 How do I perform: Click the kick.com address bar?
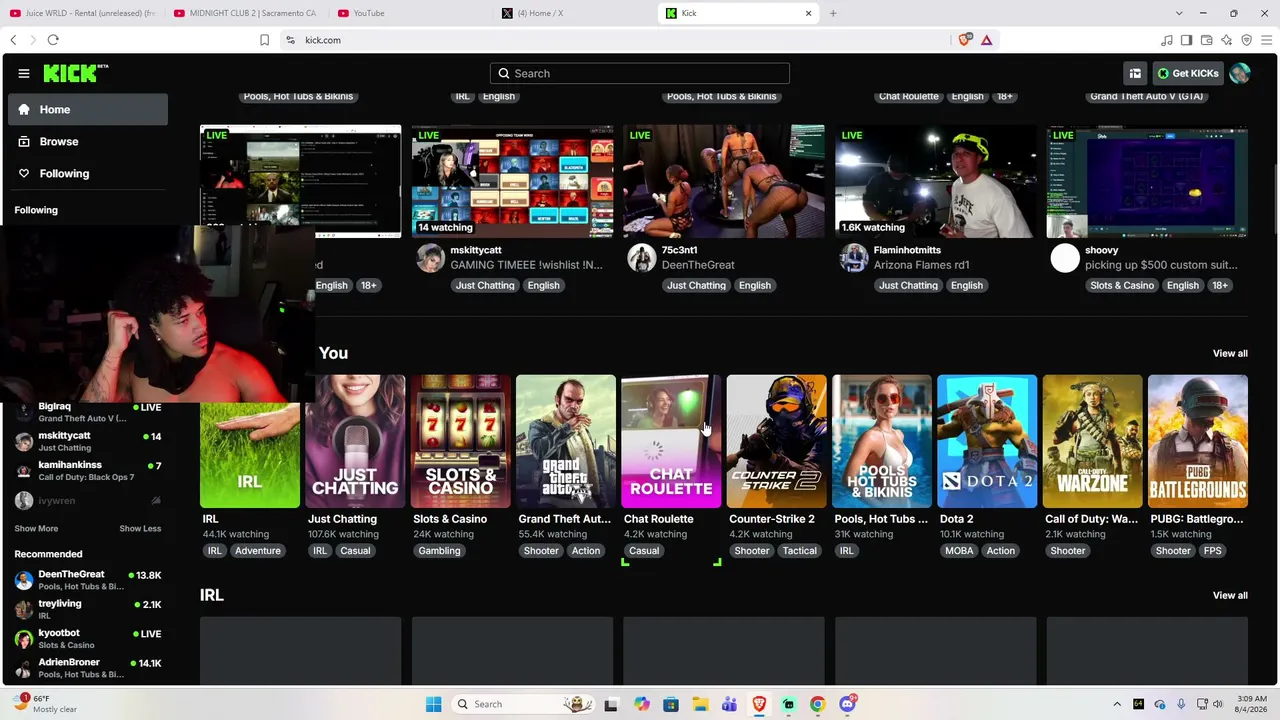615,40
